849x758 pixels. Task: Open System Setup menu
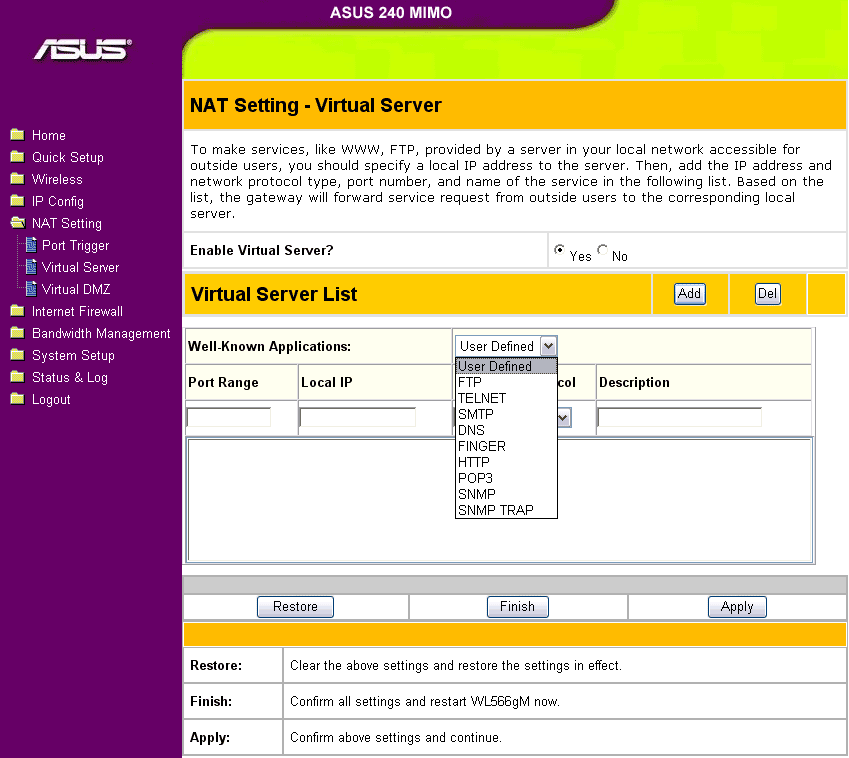click(73, 356)
